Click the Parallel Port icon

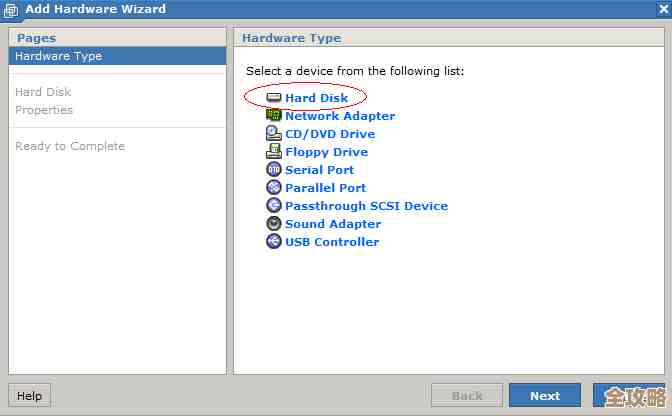274,188
